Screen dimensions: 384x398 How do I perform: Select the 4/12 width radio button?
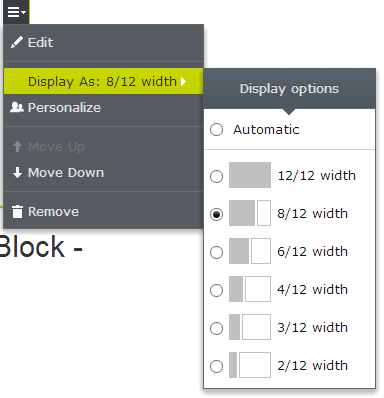216,290
